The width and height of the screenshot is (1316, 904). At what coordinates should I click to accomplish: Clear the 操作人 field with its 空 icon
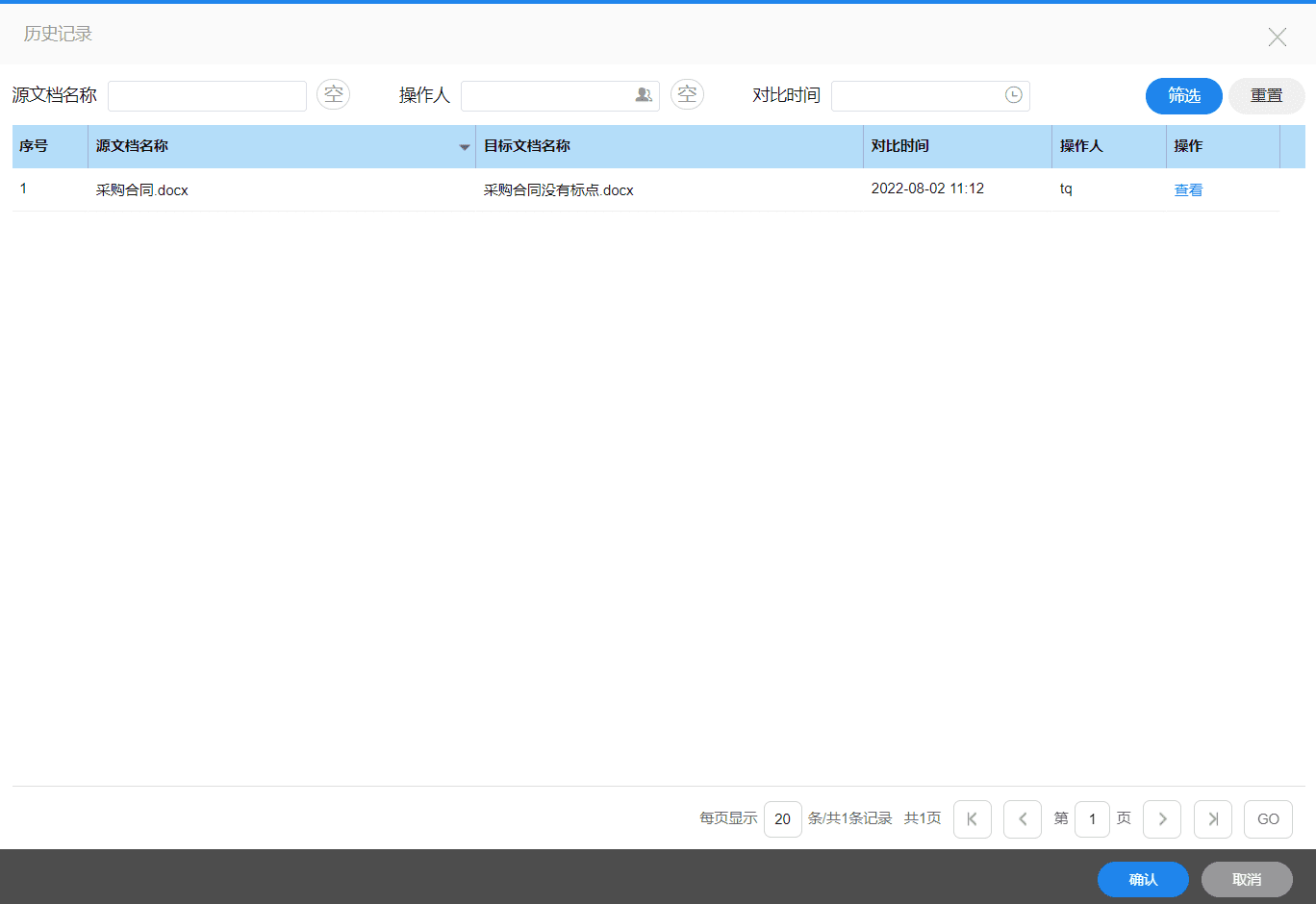[x=687, y=94]
